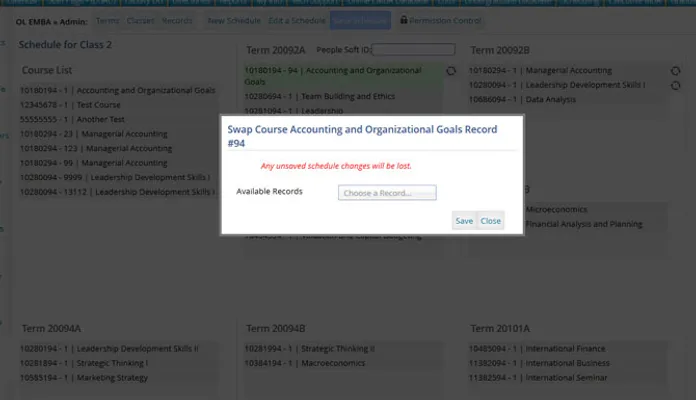Close the Swap Course dialog
The width and height of the screenshot is (696, 400).
click(490, 221)
